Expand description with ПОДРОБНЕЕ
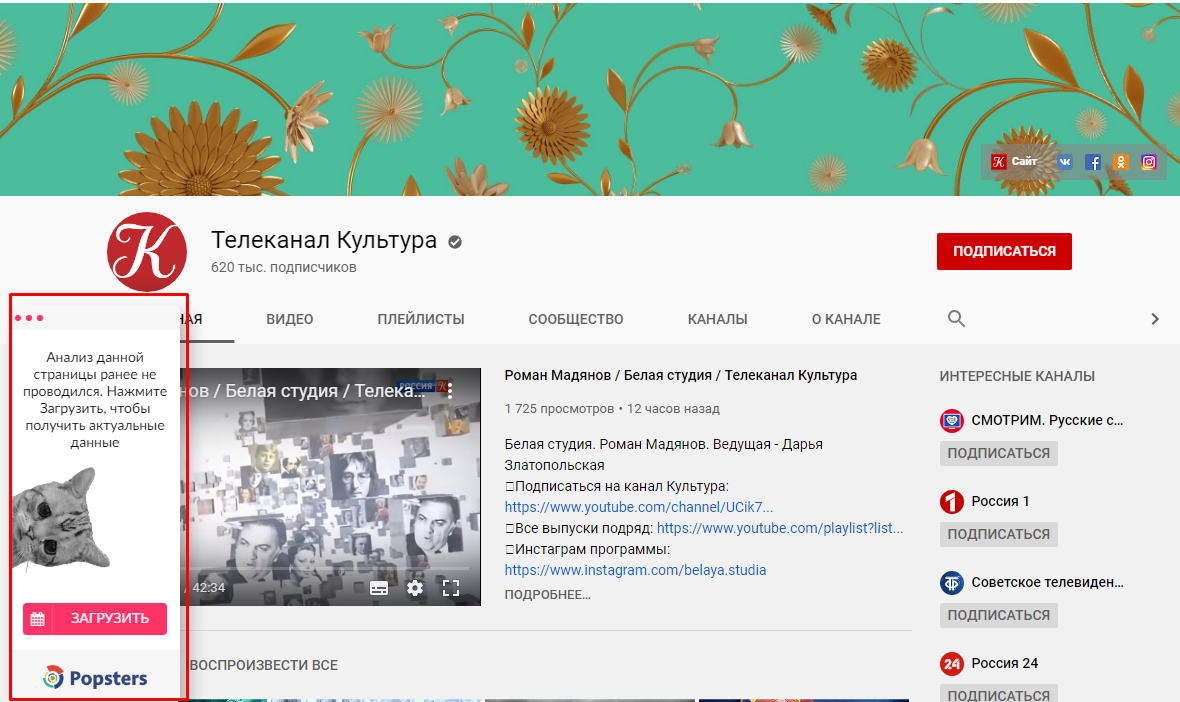The width and height of the screenshot is (1180, 702). tap(547, 595)
